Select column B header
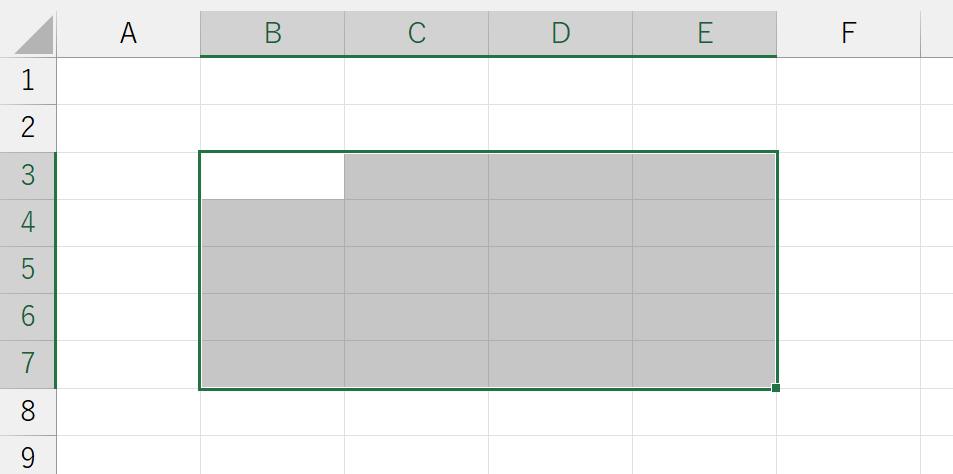This screenshot has height=474, width=953. (272, 33)
